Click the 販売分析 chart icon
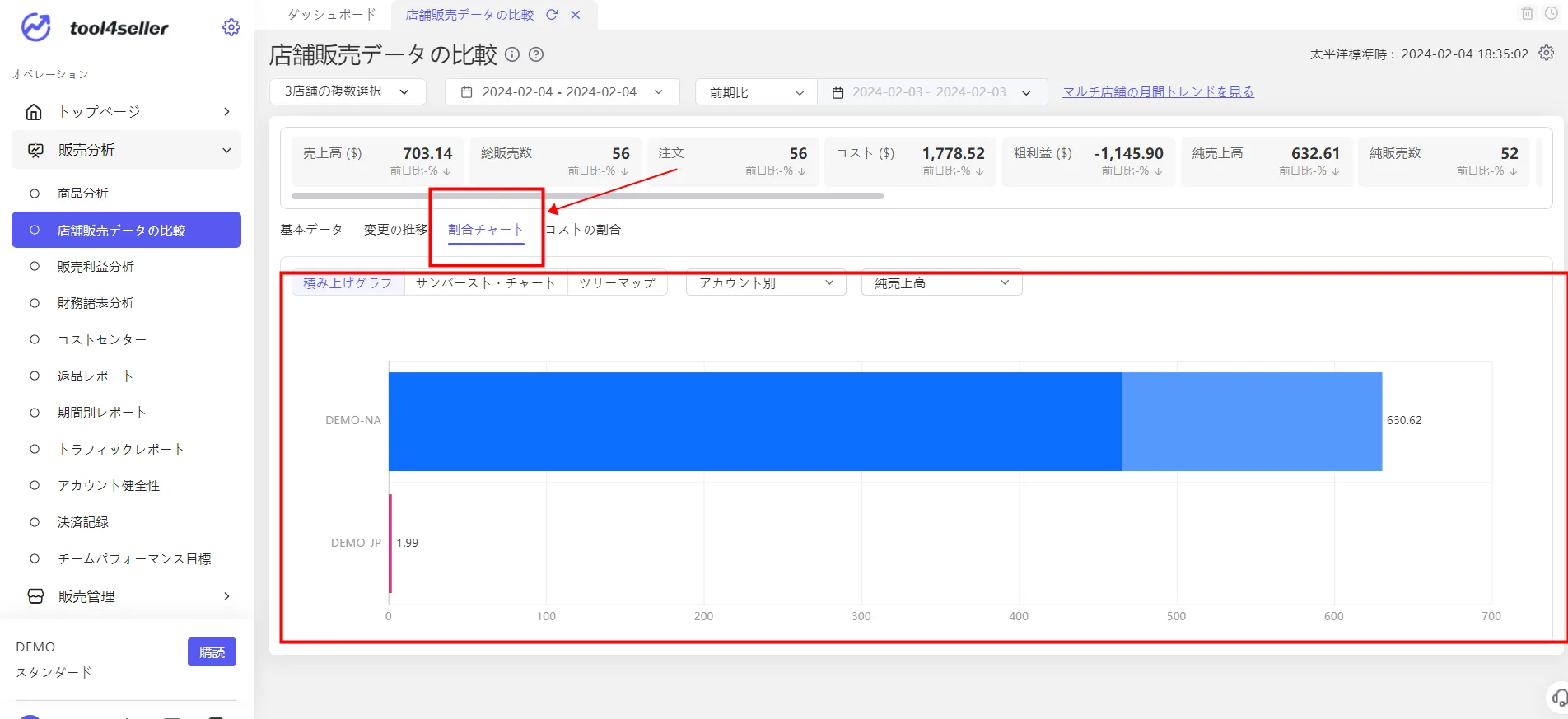 pyautogui.click(x=35, y=151)
